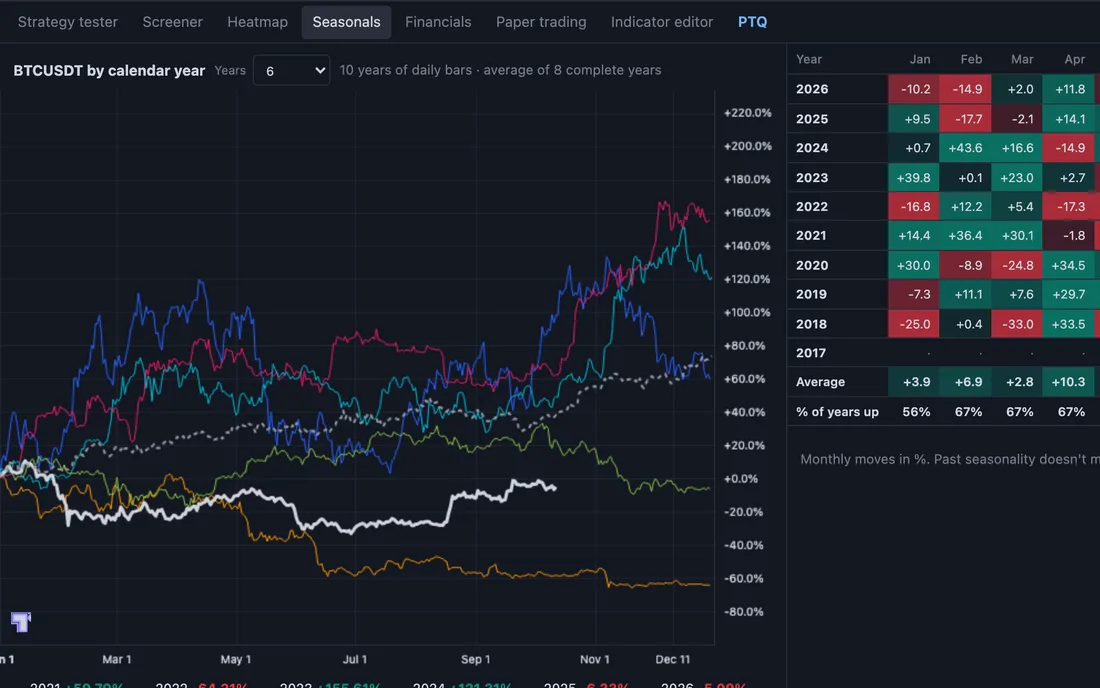This screenshot has width=1100, height=688.
Task: Click the Nov 1 x-axis label
Action: 595,659
